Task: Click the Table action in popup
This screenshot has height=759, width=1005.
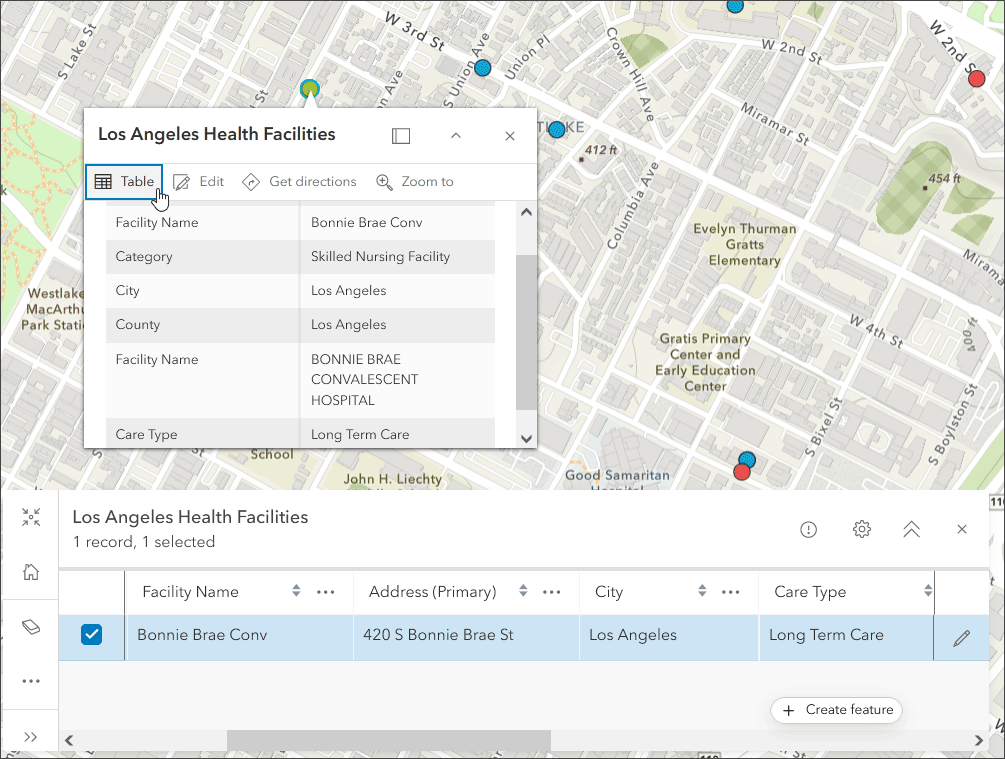Action: click(124, 182)
